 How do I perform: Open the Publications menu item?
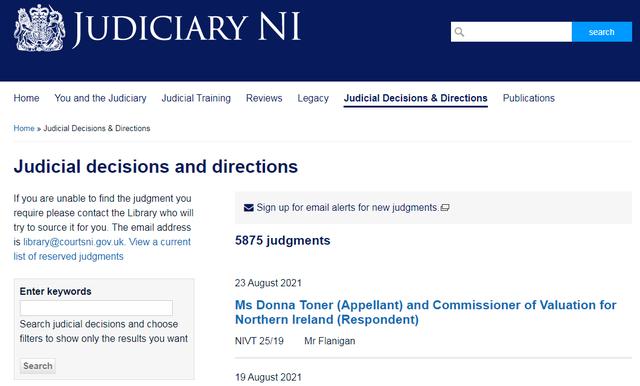click(529, 98)
